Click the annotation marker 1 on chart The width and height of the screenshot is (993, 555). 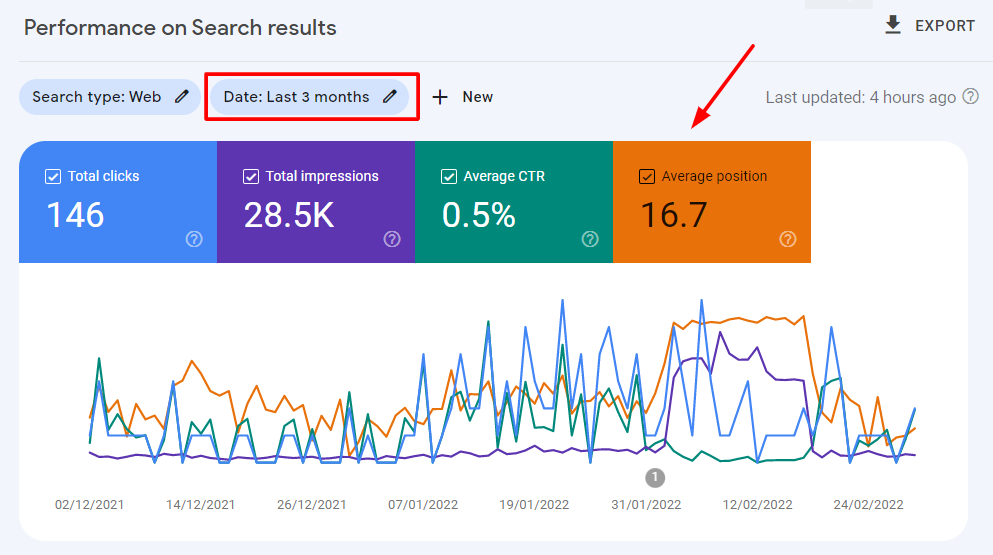tap(655, 476)
